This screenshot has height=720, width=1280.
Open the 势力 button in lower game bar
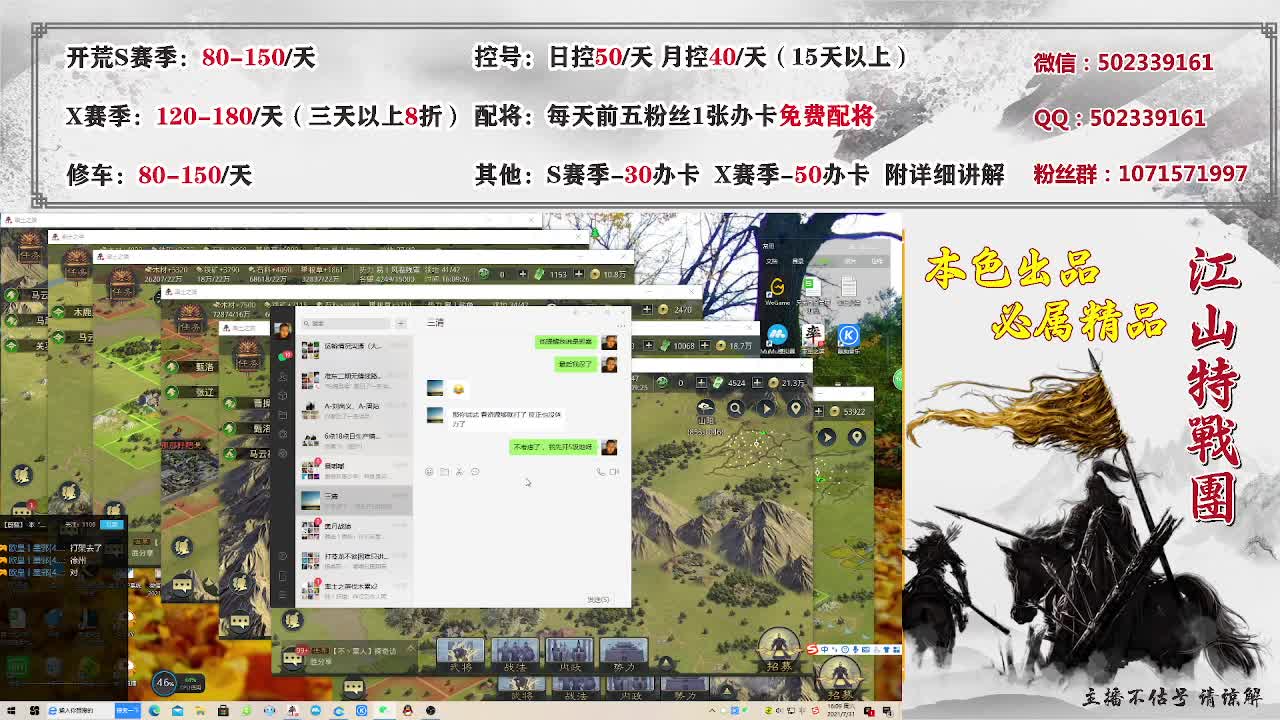tap(685, 689)
